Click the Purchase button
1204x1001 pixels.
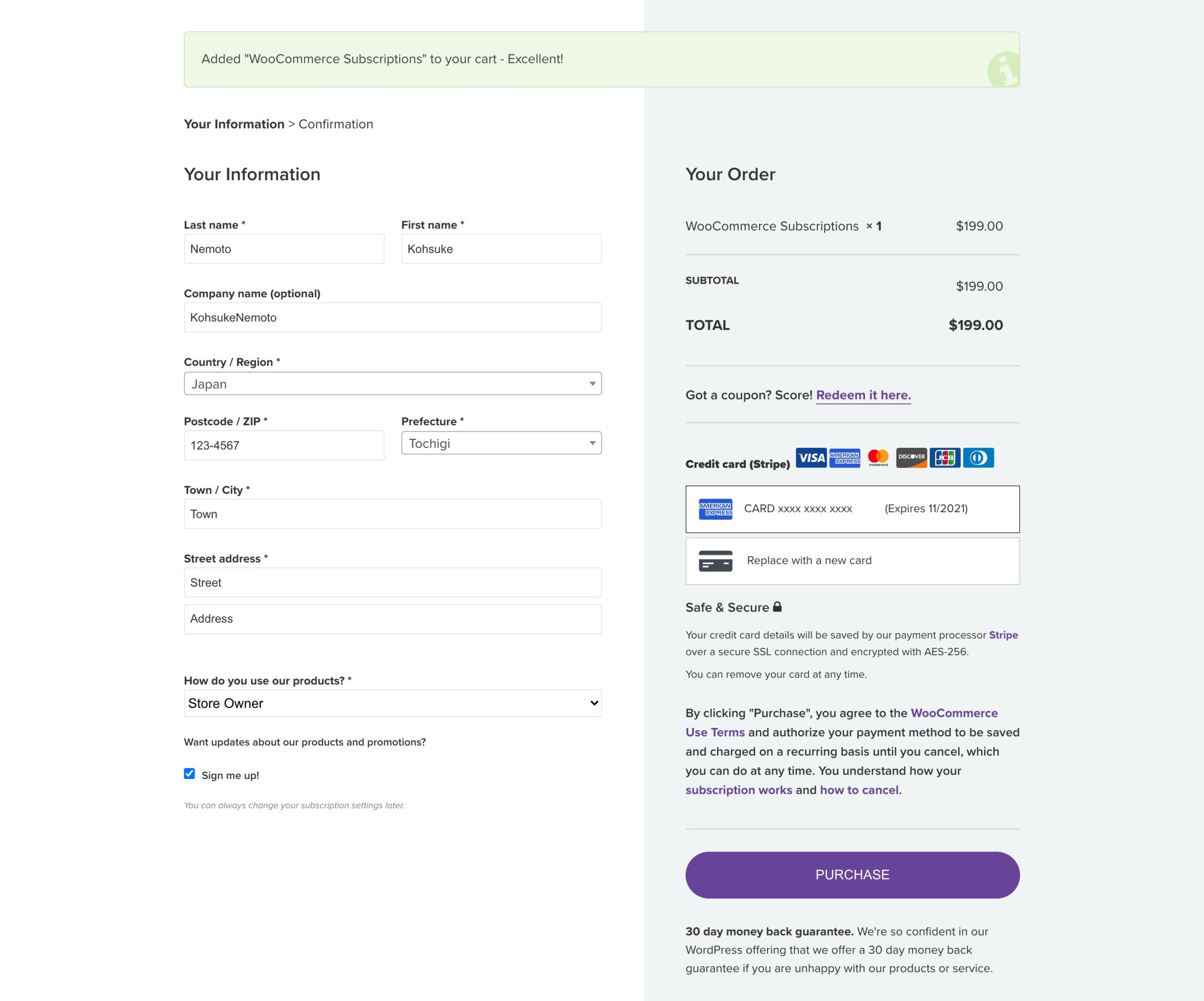click(x=852, y=874)
